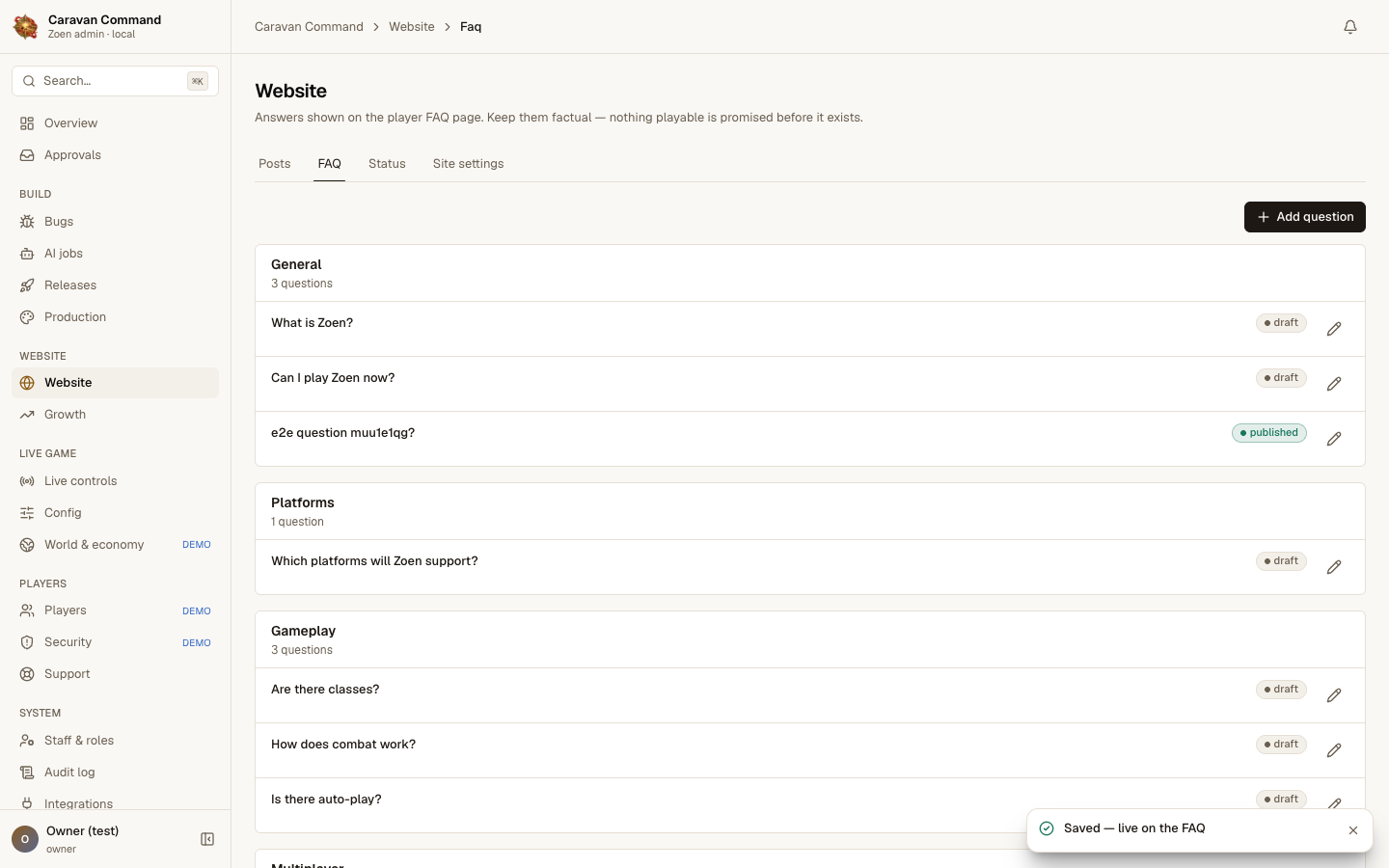Screen dimensions: 1389x868
Task: Switch to the Status tab
Action: 387,164
